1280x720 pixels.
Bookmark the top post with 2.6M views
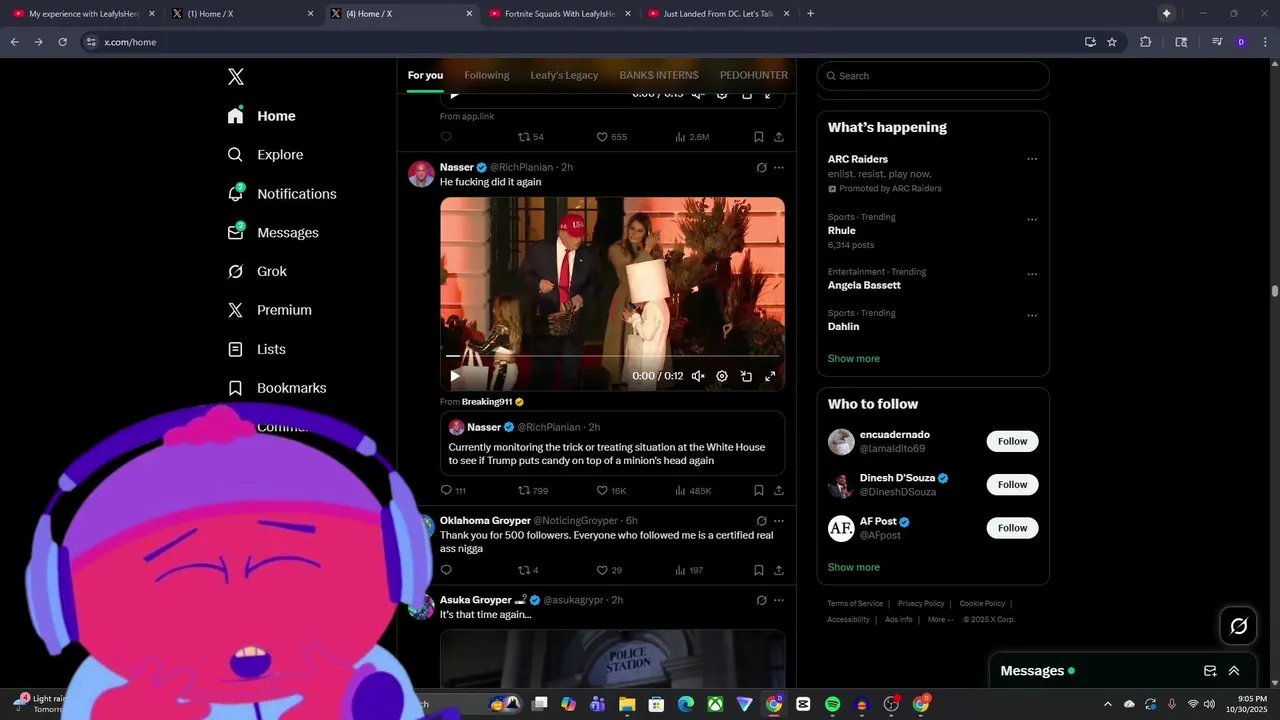(759, 137)
